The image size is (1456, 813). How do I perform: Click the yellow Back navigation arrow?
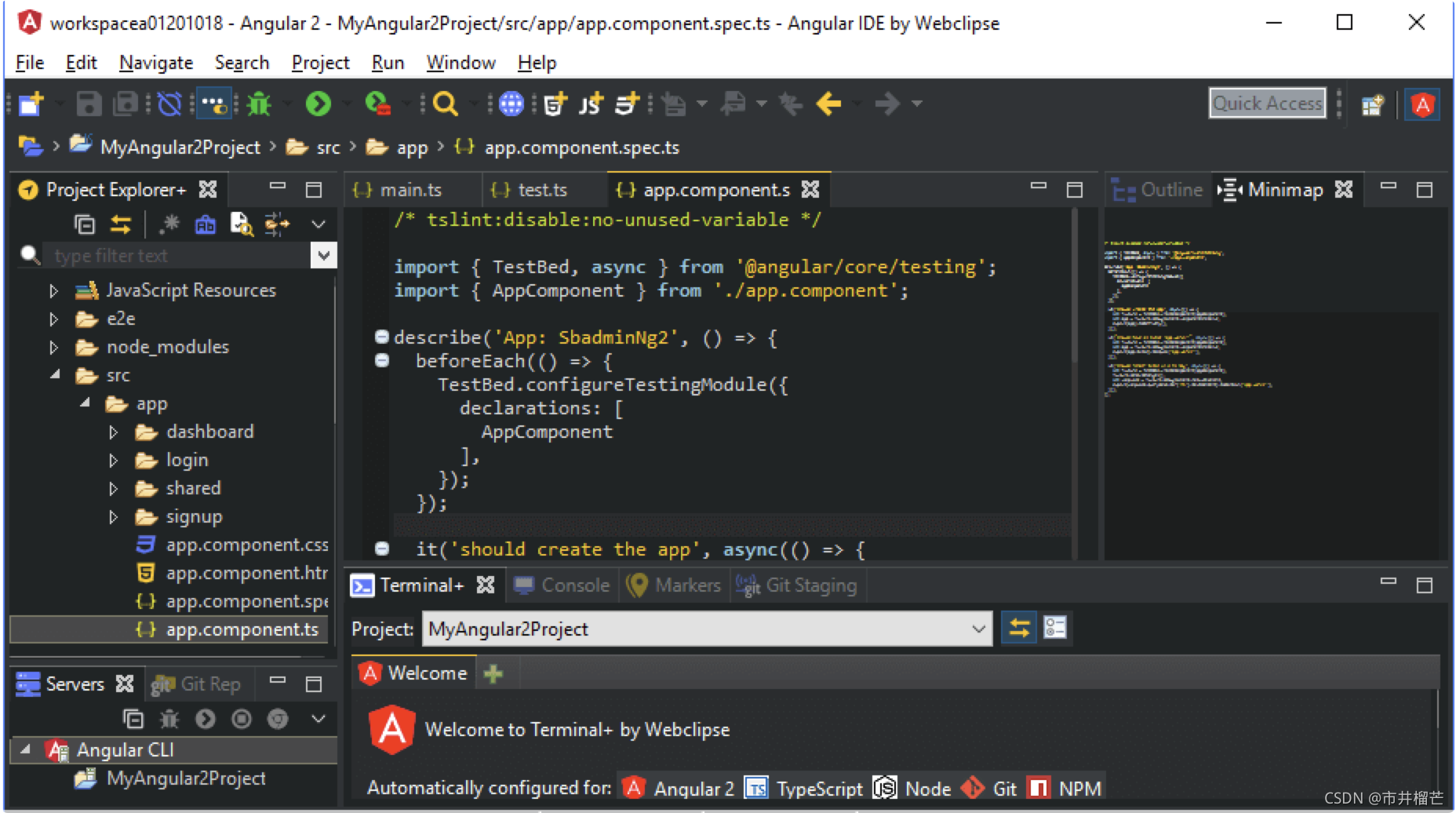828,104
